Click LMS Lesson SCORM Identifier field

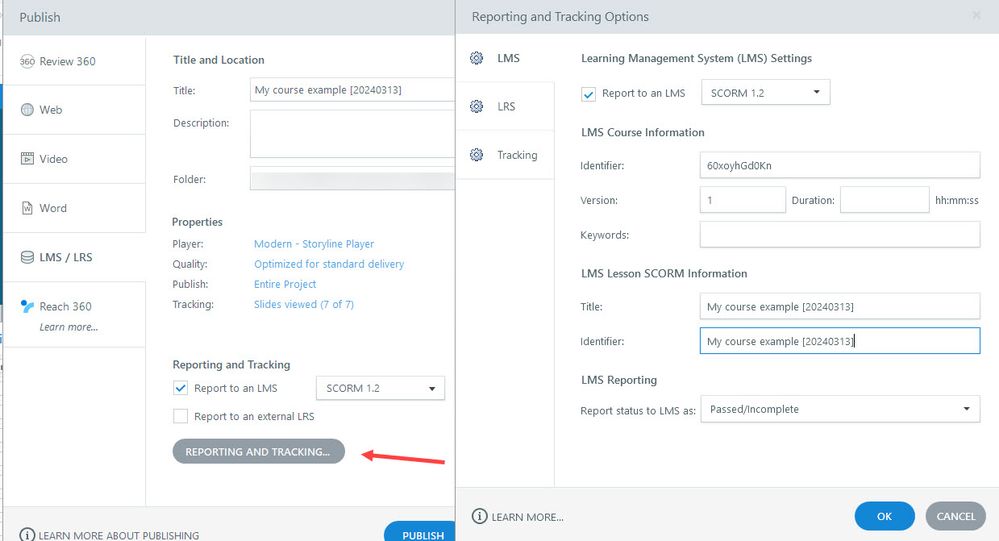point(840,341)
